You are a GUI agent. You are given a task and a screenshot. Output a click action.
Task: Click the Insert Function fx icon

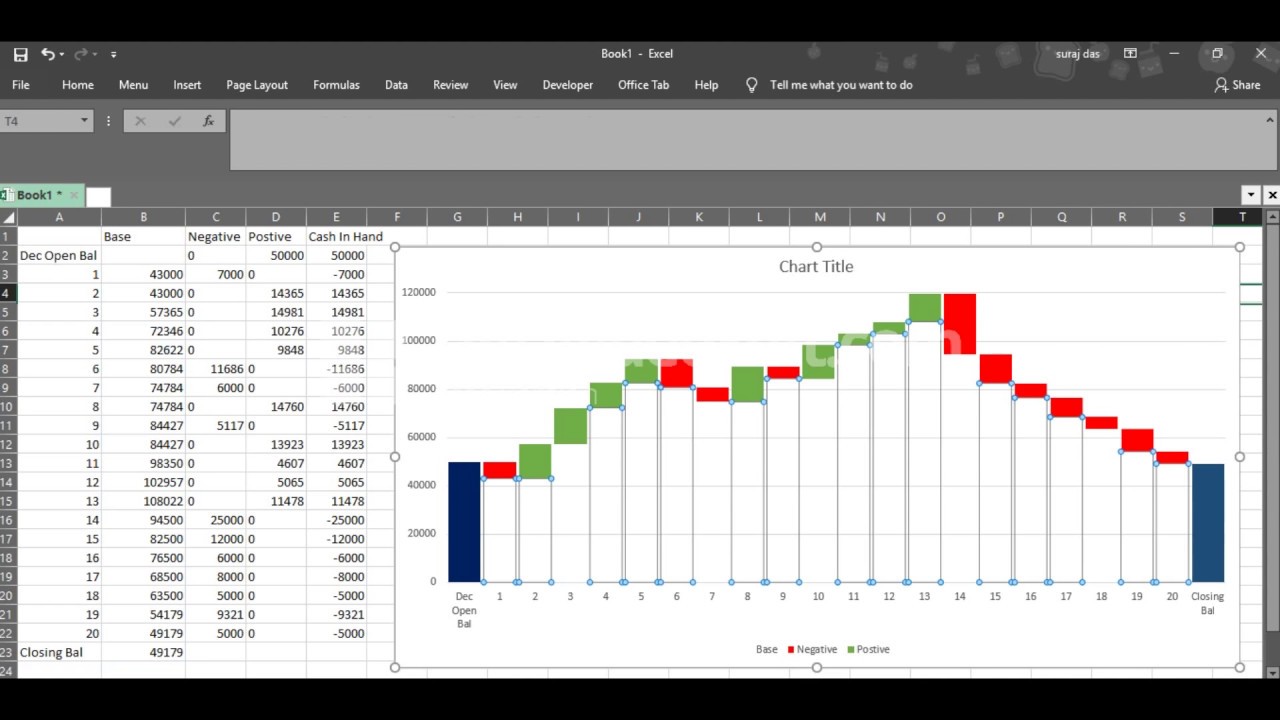[x=208, y=121]
